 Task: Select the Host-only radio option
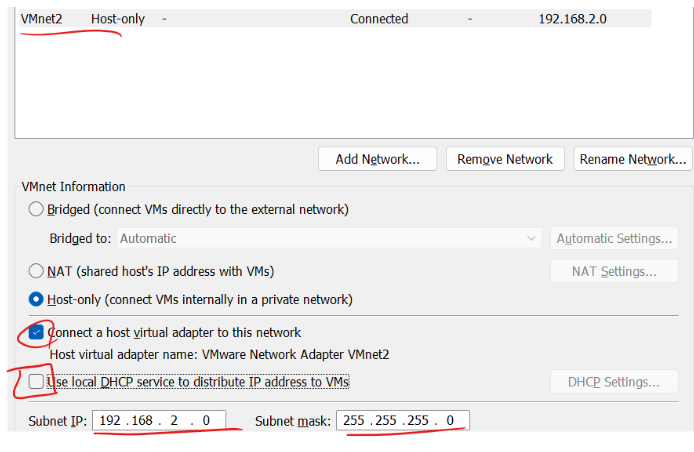[36, 299]
